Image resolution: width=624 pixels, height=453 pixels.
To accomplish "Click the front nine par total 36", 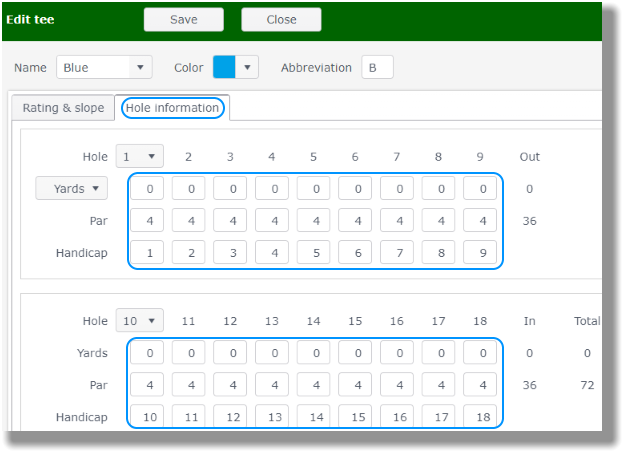I will (529, 221).
